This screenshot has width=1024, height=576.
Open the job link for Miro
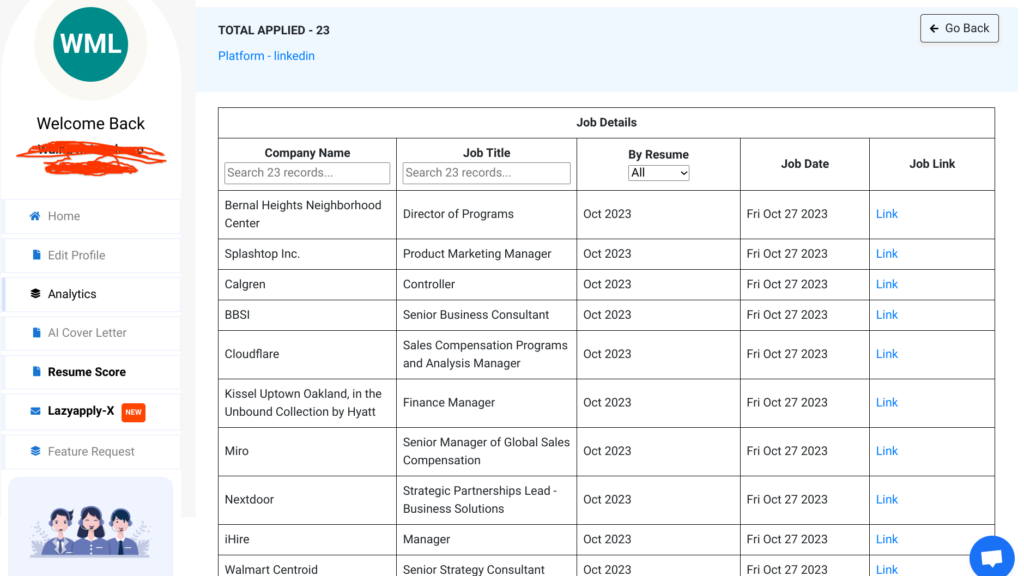click(887, 451)
